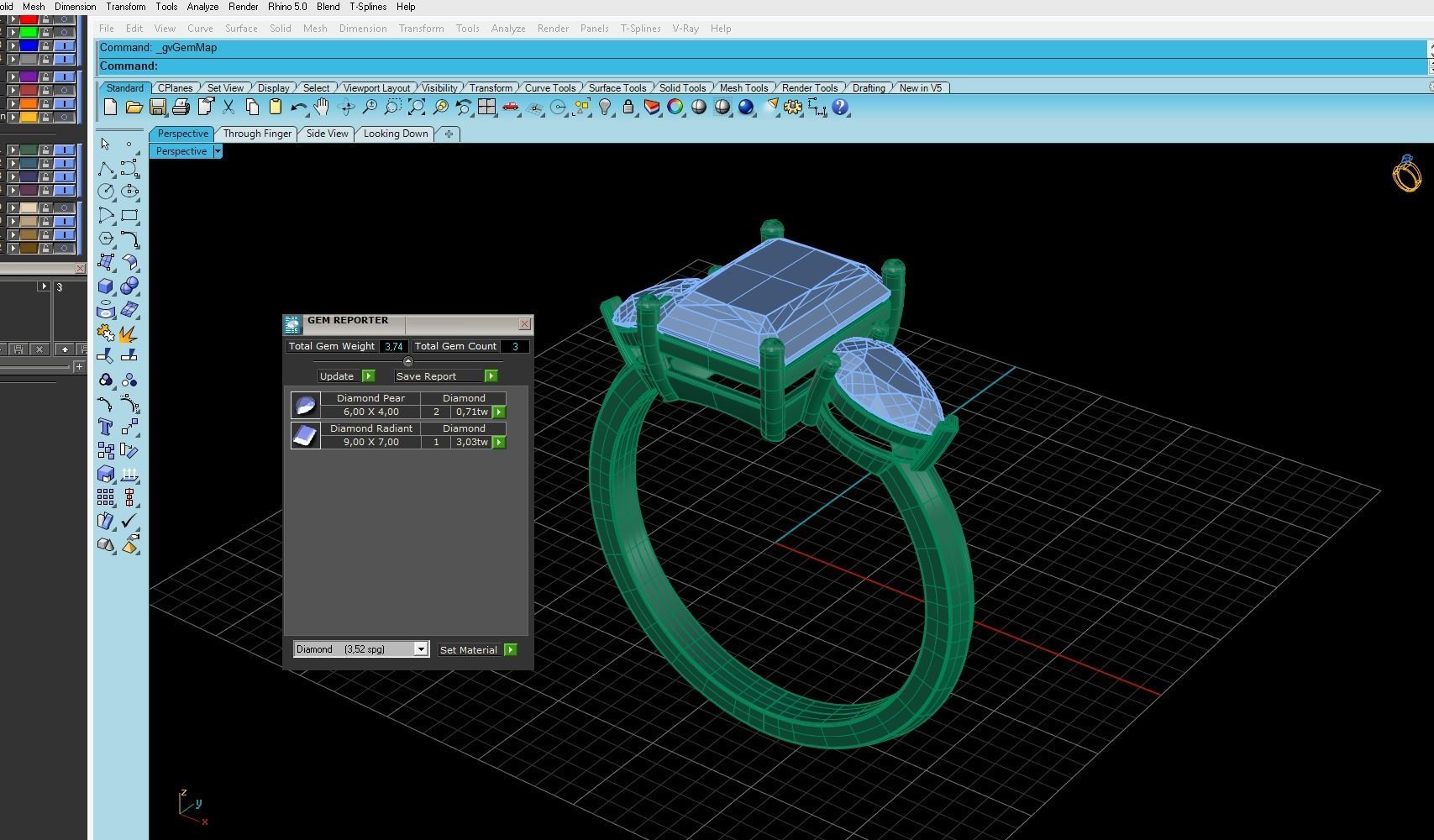Select the Sphere tool in the sidebar
The image size is (1434, 840).
coord(131,286)
